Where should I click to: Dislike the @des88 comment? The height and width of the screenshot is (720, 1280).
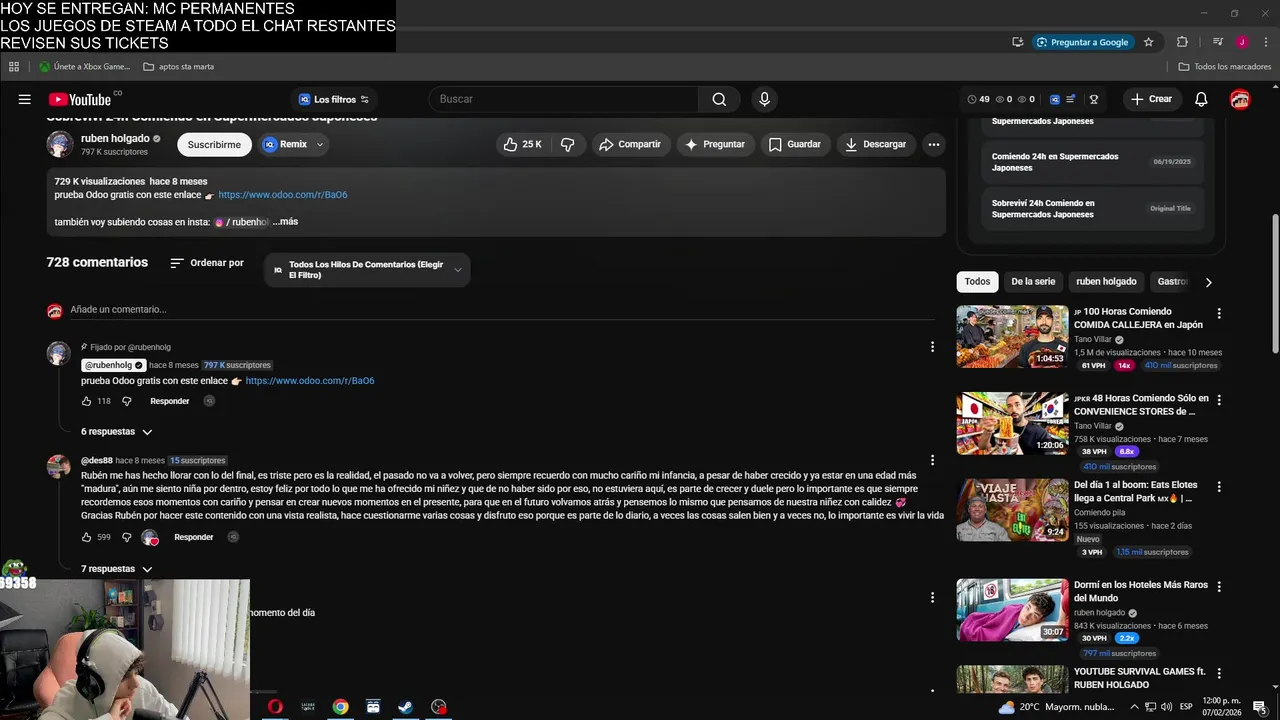[x=126, y=537]
